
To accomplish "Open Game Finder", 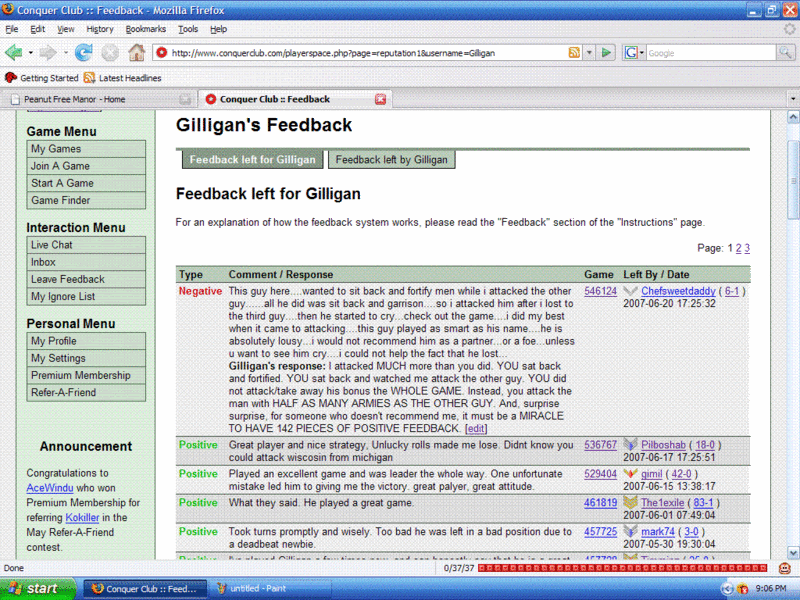I will (x=86, y=201).
